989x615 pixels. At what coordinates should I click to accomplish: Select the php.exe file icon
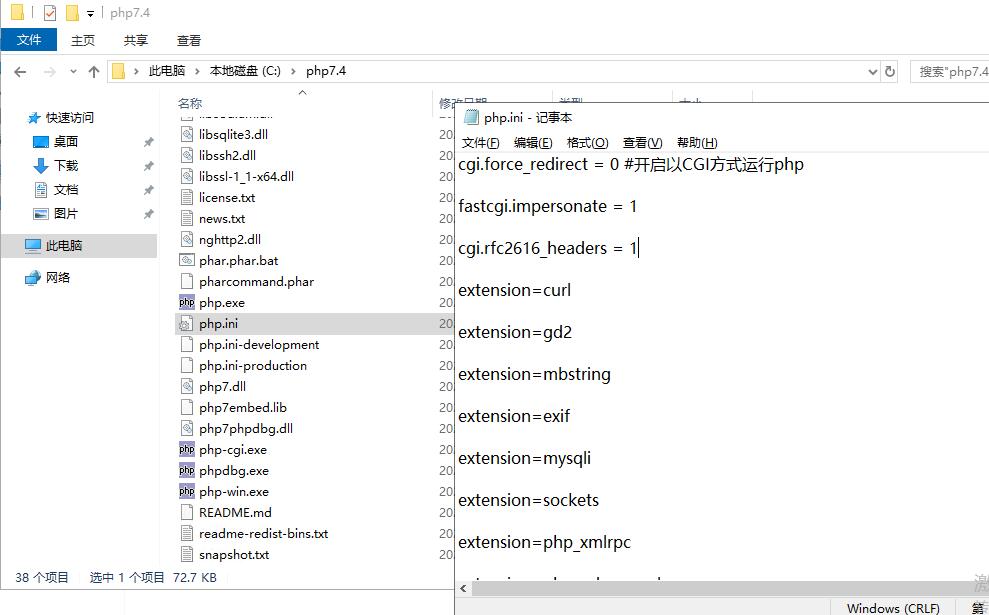pos(187,302)
